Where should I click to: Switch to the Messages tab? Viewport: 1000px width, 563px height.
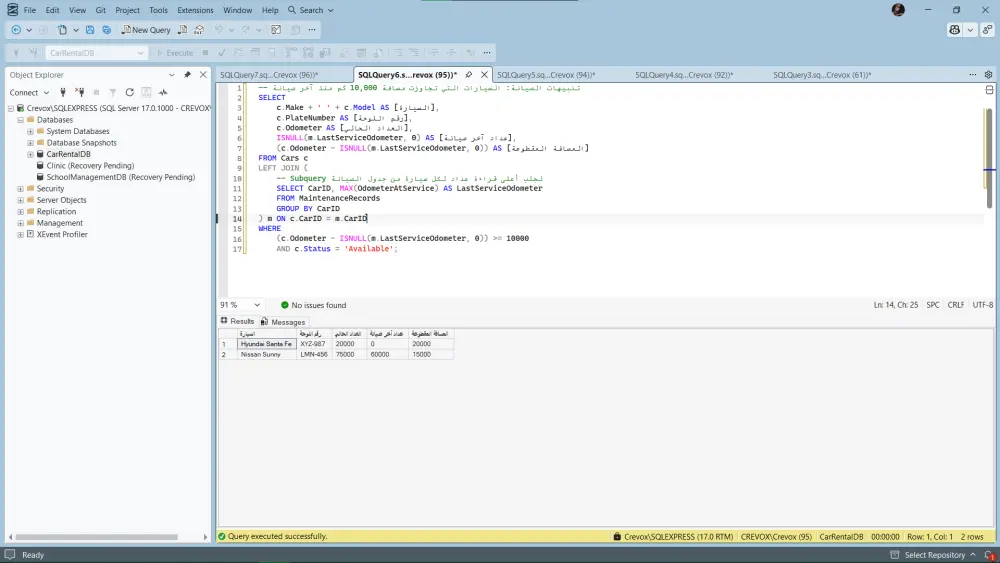283,322
